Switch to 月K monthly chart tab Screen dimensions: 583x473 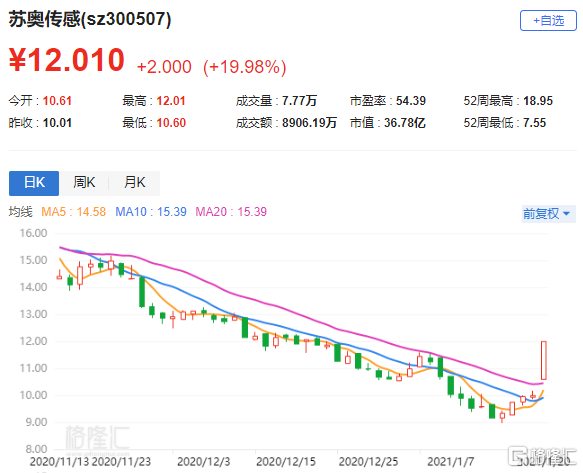tap(135, 183)
